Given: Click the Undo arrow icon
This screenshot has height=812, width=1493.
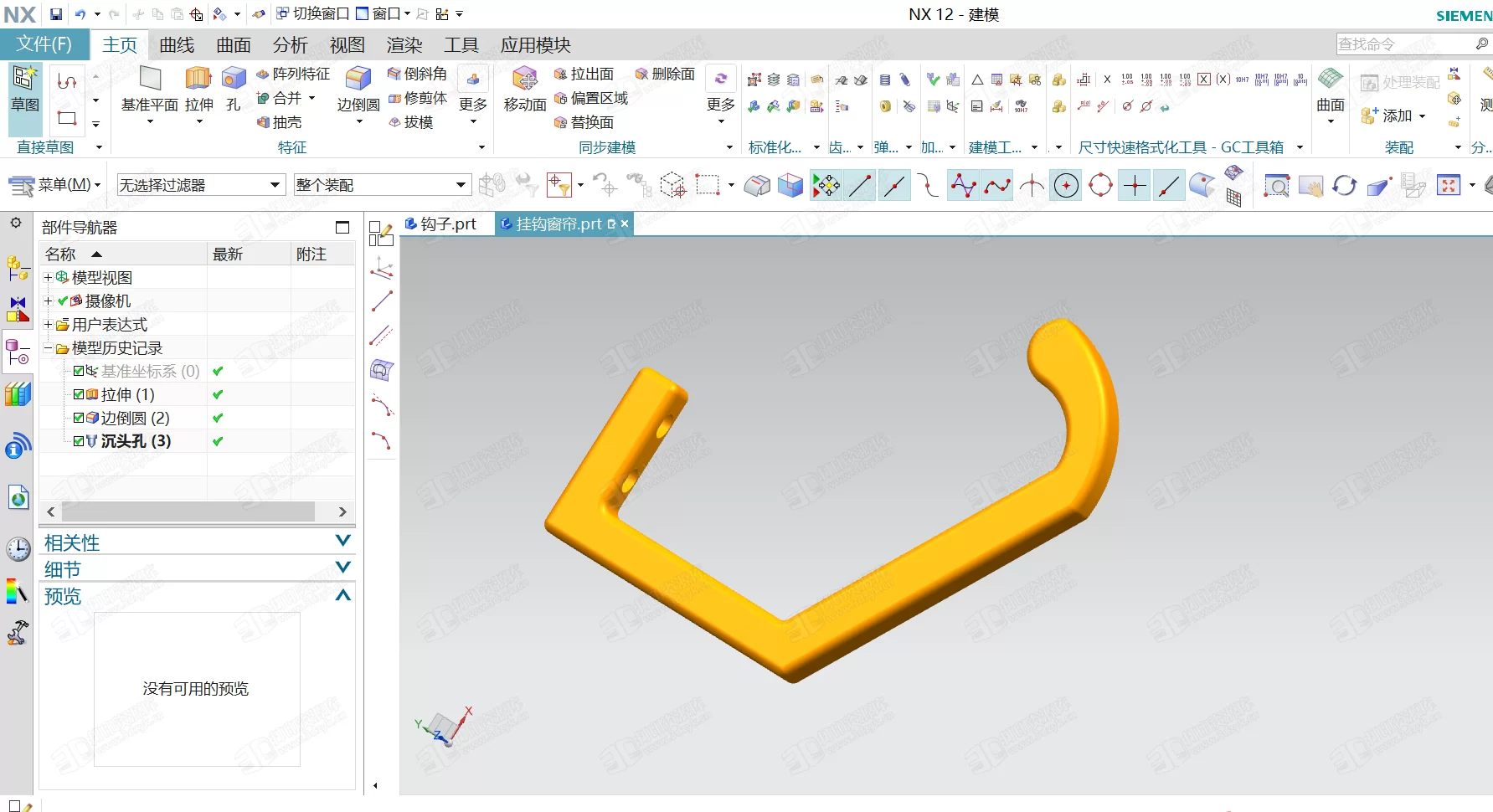Looking at the screenshot, I should 80,14.
